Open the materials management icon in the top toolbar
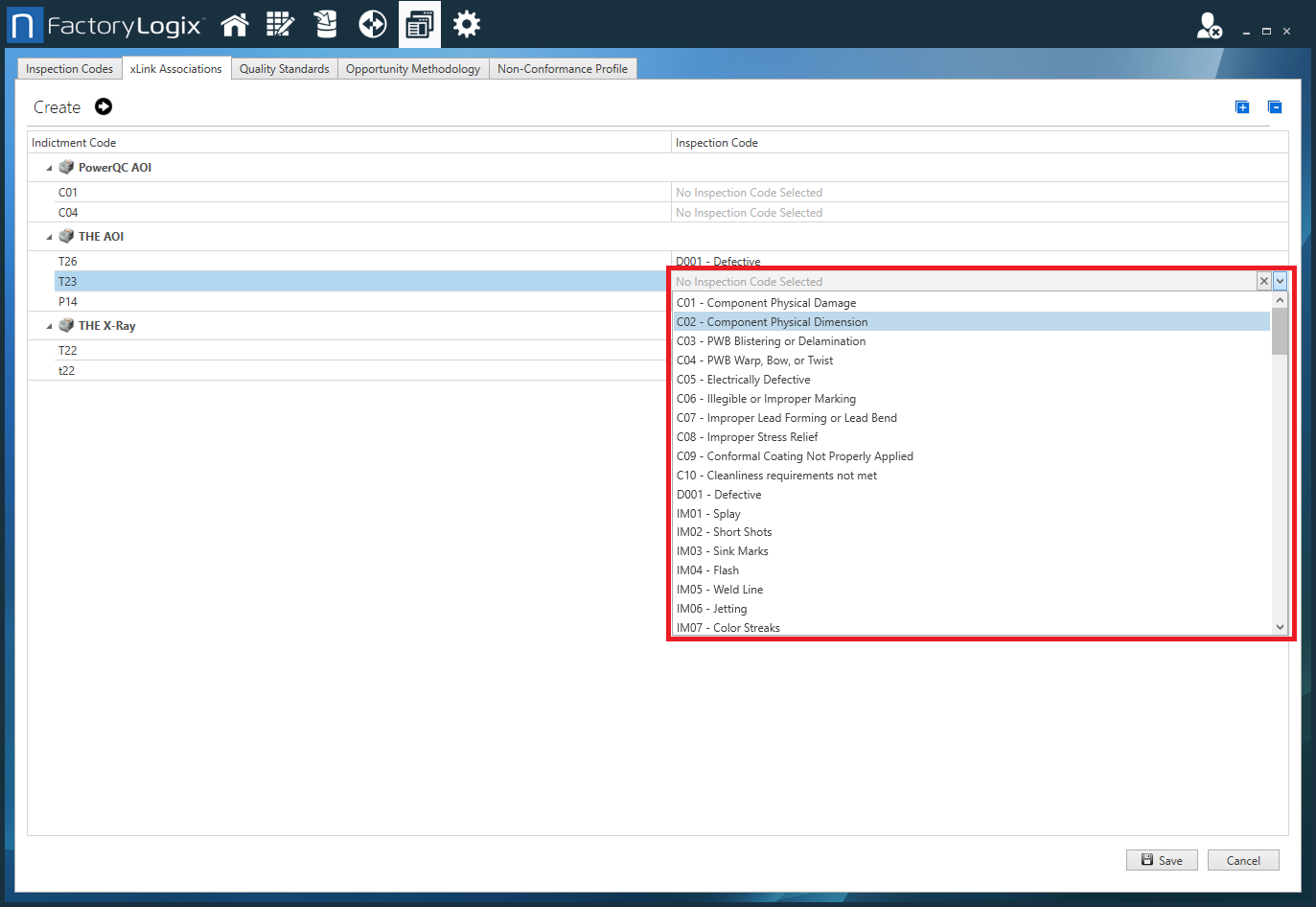 coord(326,24)
